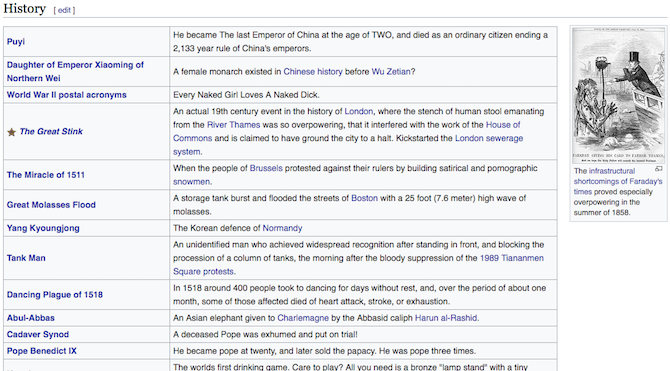Open the Puyi article link
The width and height of the screenshot is (670, 371).
click(x=16, y=41)
